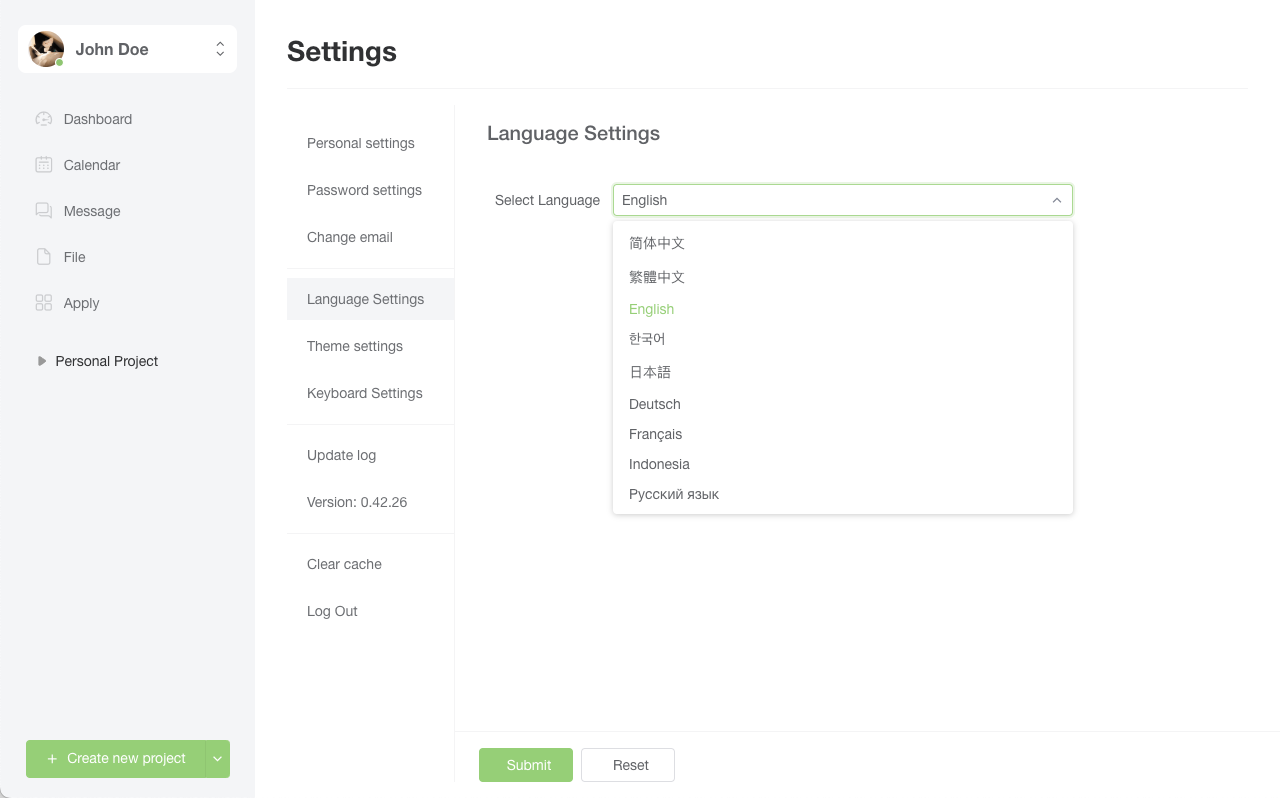Image resolution: width=1280 pixels, height=798 pixels.
Task: Submit the language settings form
Action: pyautogui.click(x=526, y=765)
